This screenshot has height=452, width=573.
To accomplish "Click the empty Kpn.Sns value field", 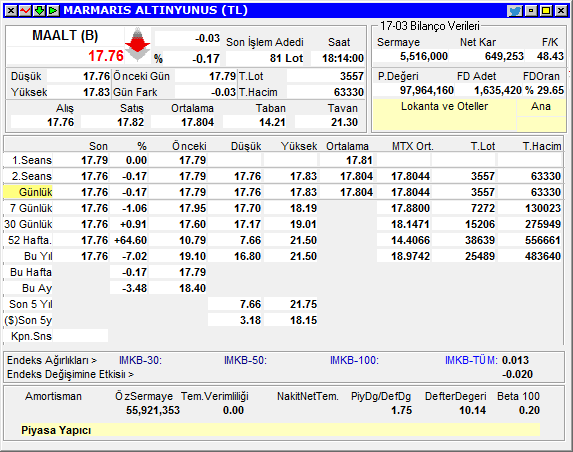I will (80, 335).
